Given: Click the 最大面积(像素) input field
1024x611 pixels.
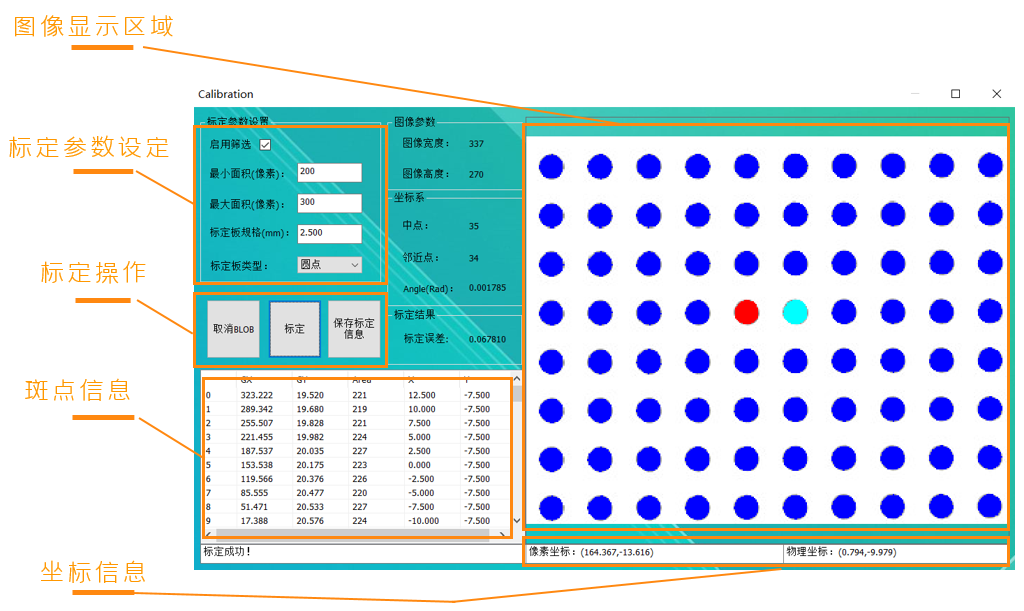Looking at the screenshot, I should tap(329, 203).
